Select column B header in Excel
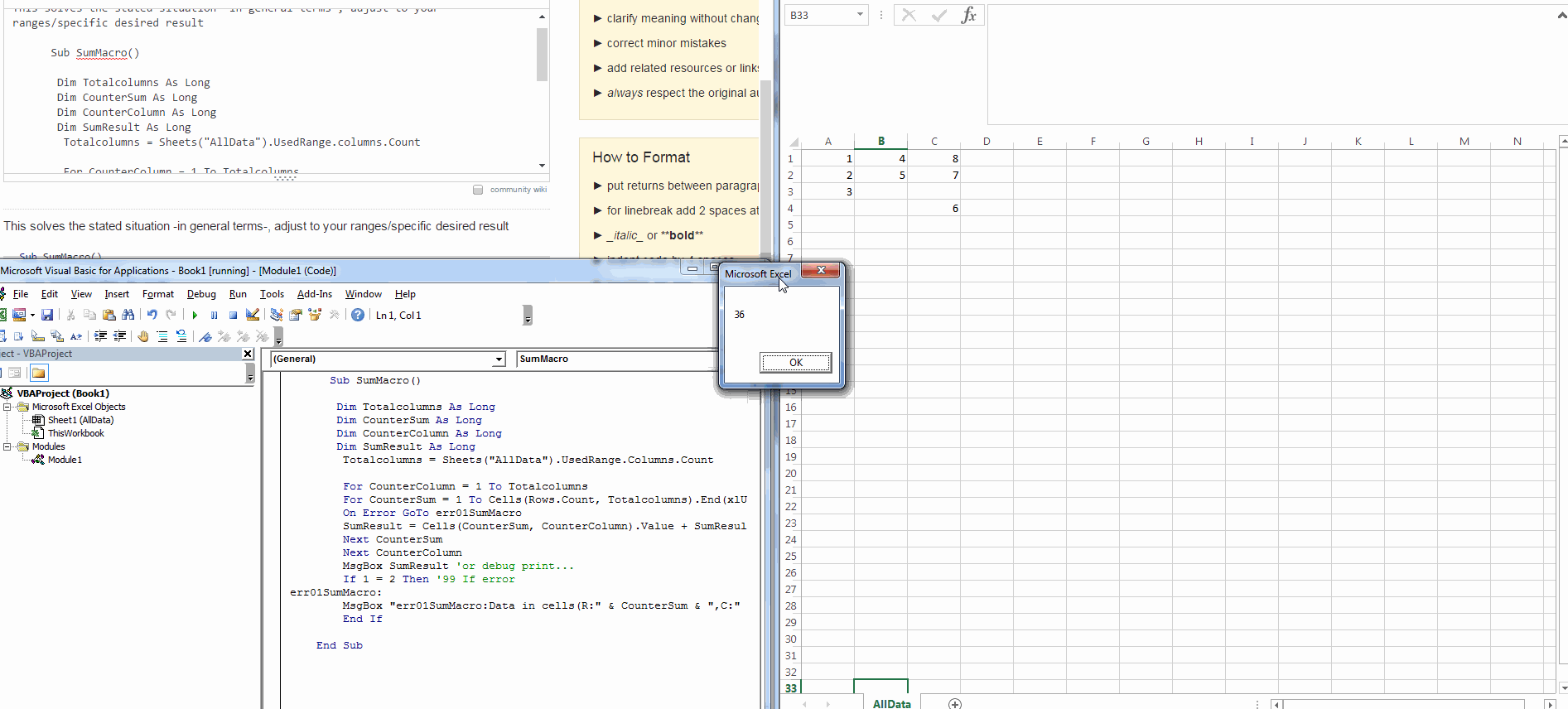Viewport: 1568px width, 709px height. click(x=880, y=141)
